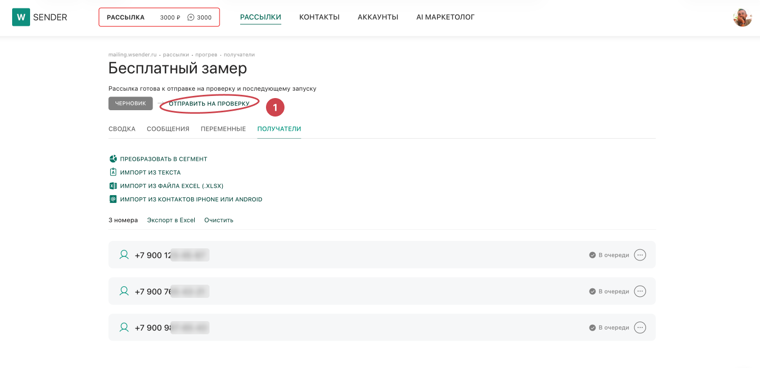The width and height of the screenshot is (760, 368).
Task: Switch to the Сообщения tab
Action: 168,129
